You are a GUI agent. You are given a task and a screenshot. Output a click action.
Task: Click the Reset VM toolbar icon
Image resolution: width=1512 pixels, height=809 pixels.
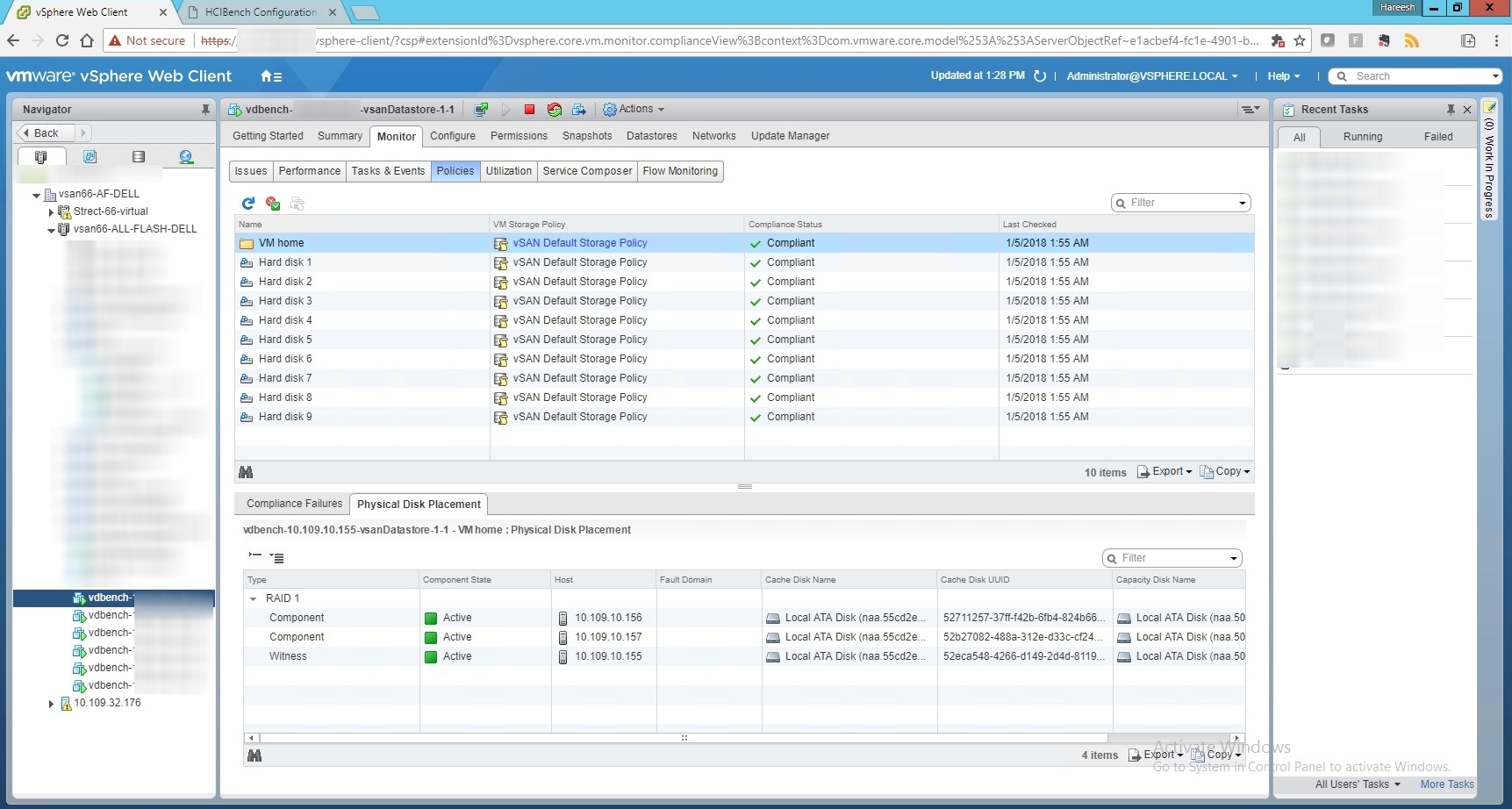coord(554,110)
